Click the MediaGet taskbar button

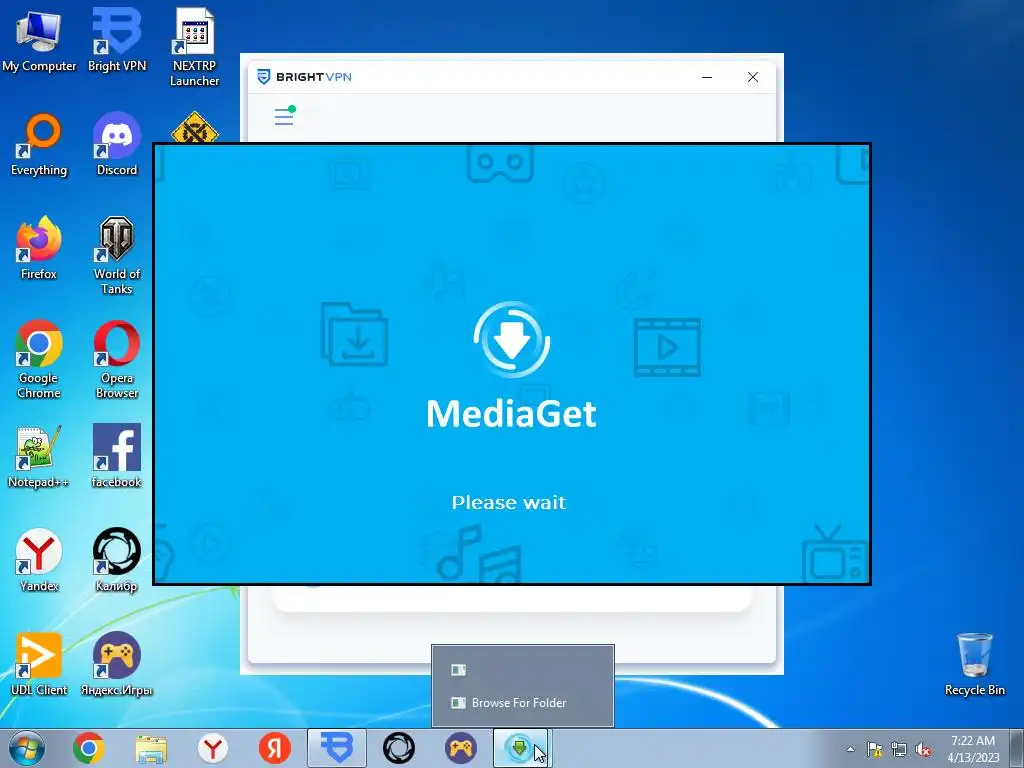[520, 748]
